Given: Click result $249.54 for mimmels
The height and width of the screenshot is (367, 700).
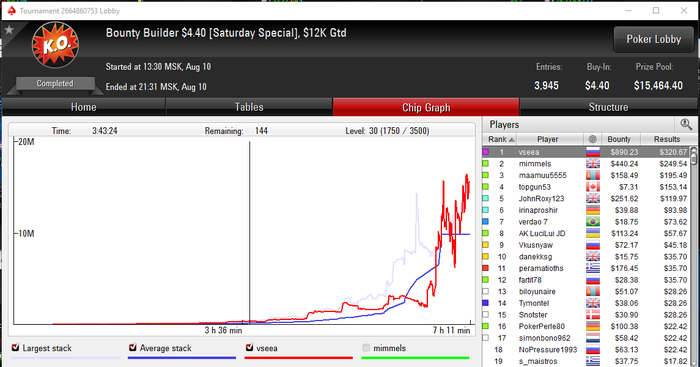Looking at the screenshot, I should click(673, 164).
